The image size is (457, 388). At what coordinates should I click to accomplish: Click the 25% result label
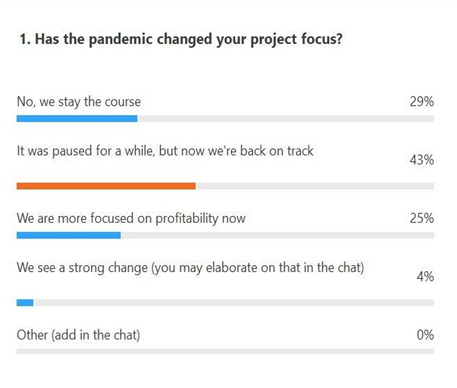[422, 218]
